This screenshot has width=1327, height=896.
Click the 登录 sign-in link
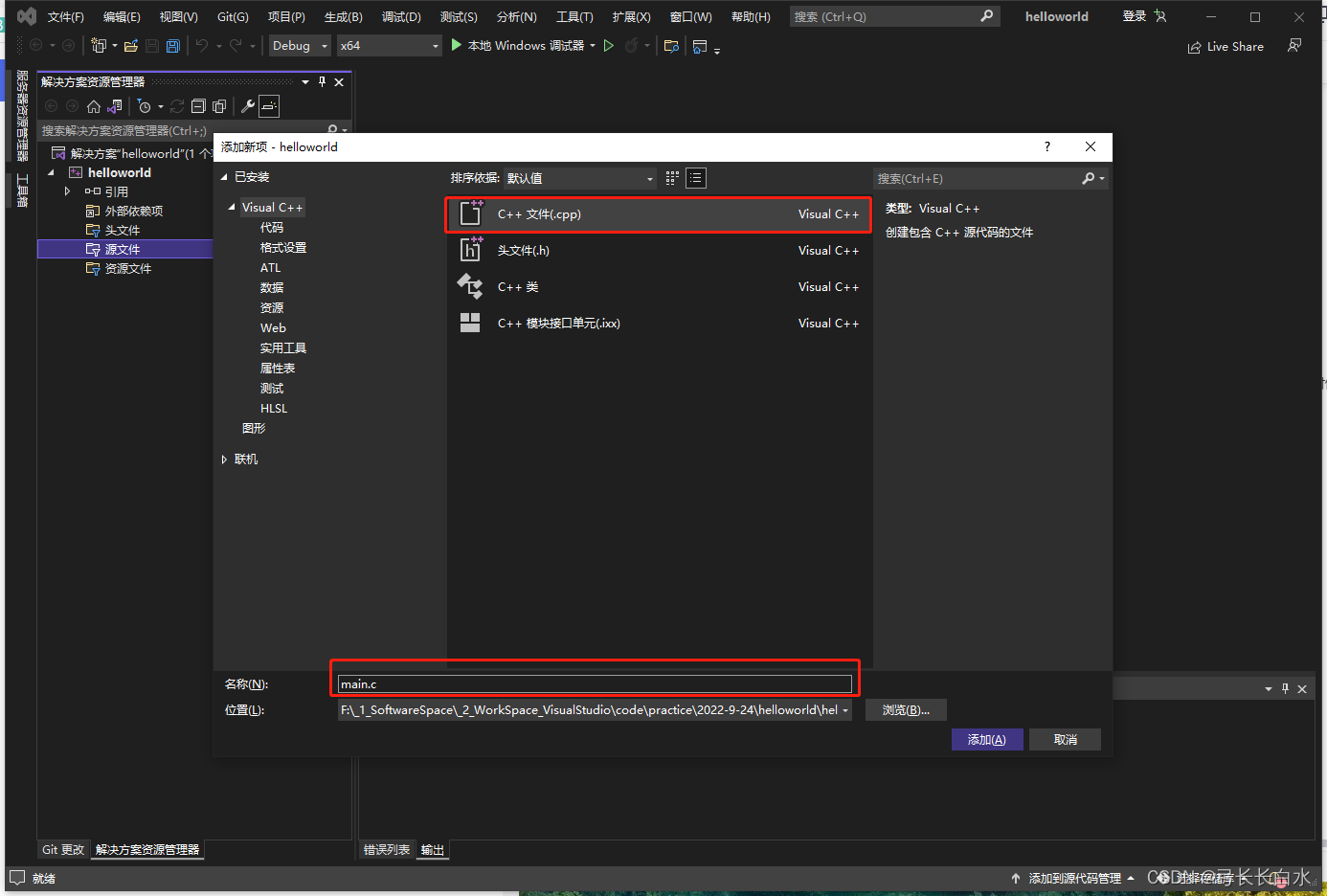click(1135, 16)
